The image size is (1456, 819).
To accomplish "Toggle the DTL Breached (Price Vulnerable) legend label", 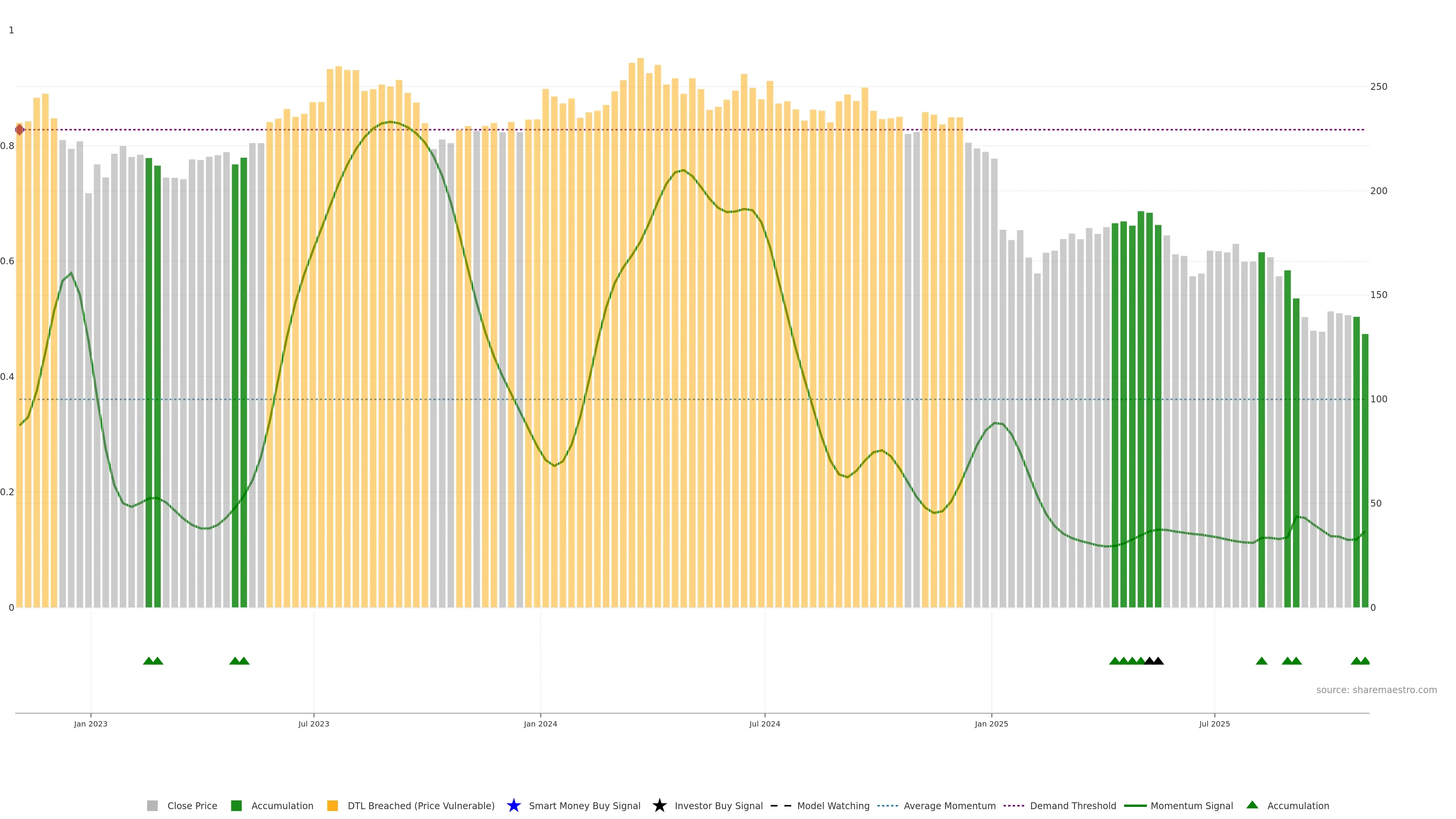I will [420, 805].
